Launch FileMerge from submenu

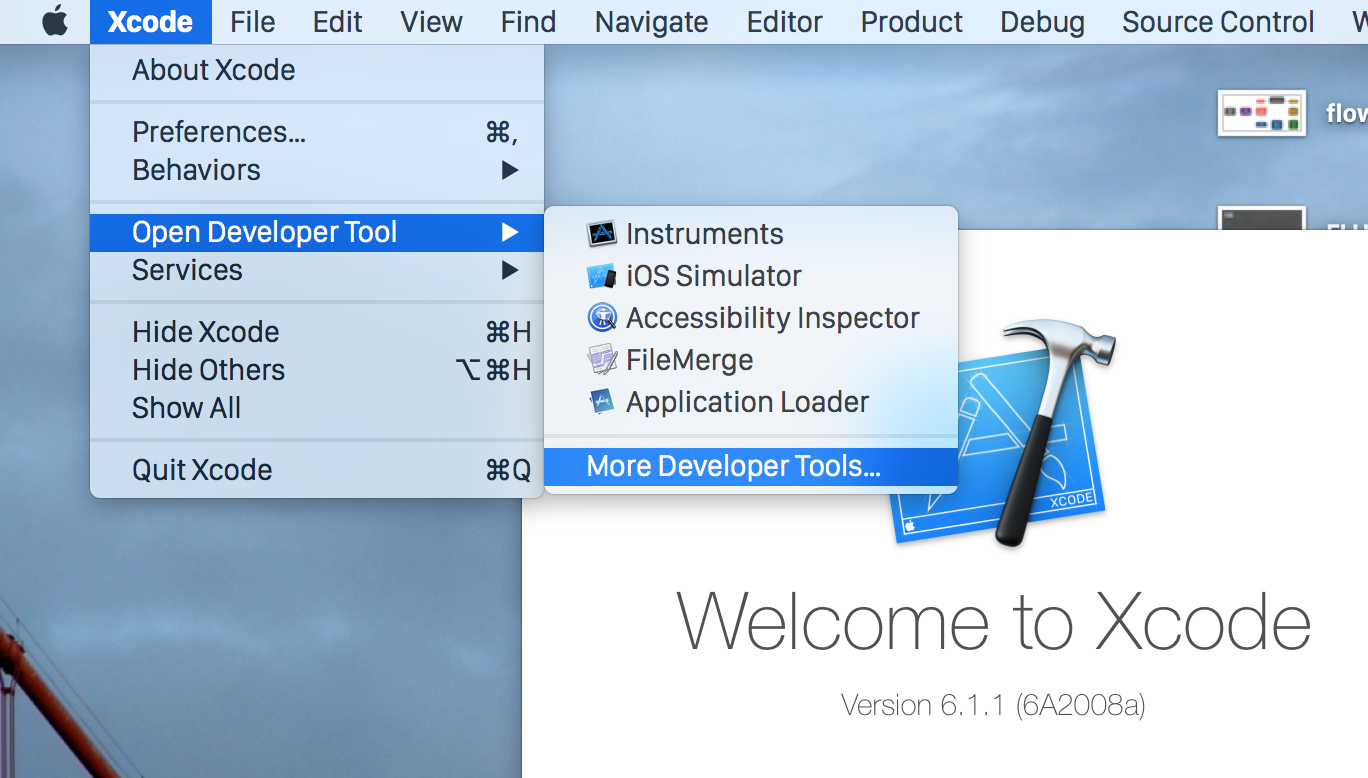[x=751, y=360]
